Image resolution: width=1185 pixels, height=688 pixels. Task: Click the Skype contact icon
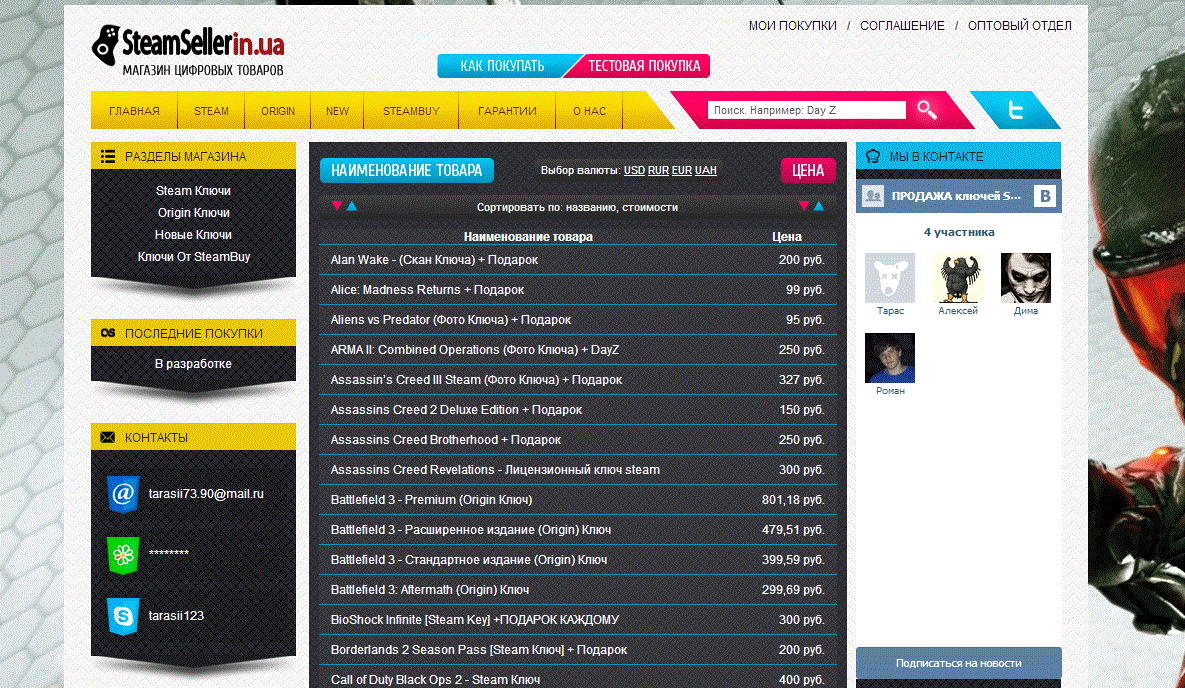[x=122, y=616]
